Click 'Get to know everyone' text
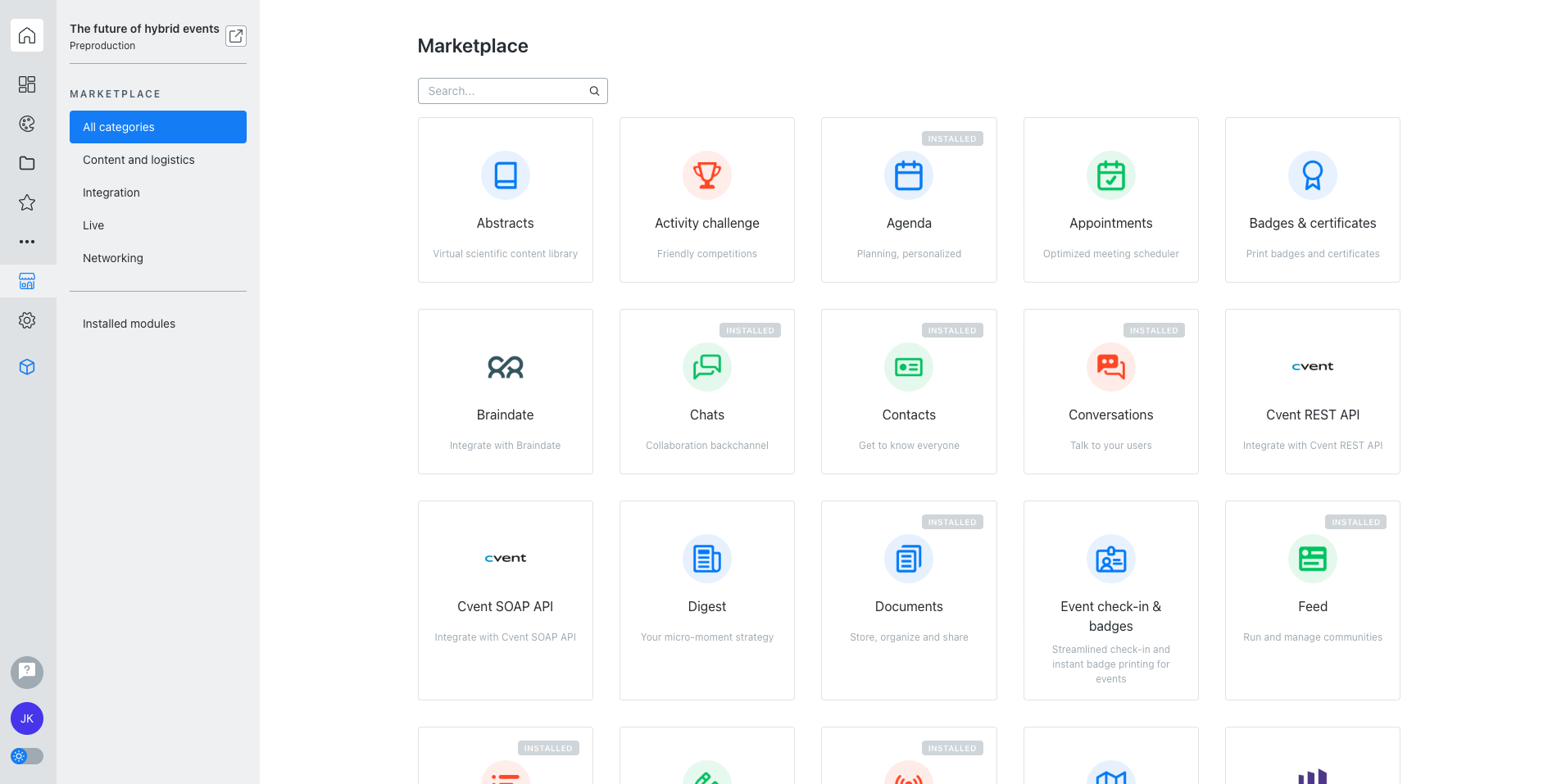The height and width of the screenshot is (784, 1557). tap(909, 446)
